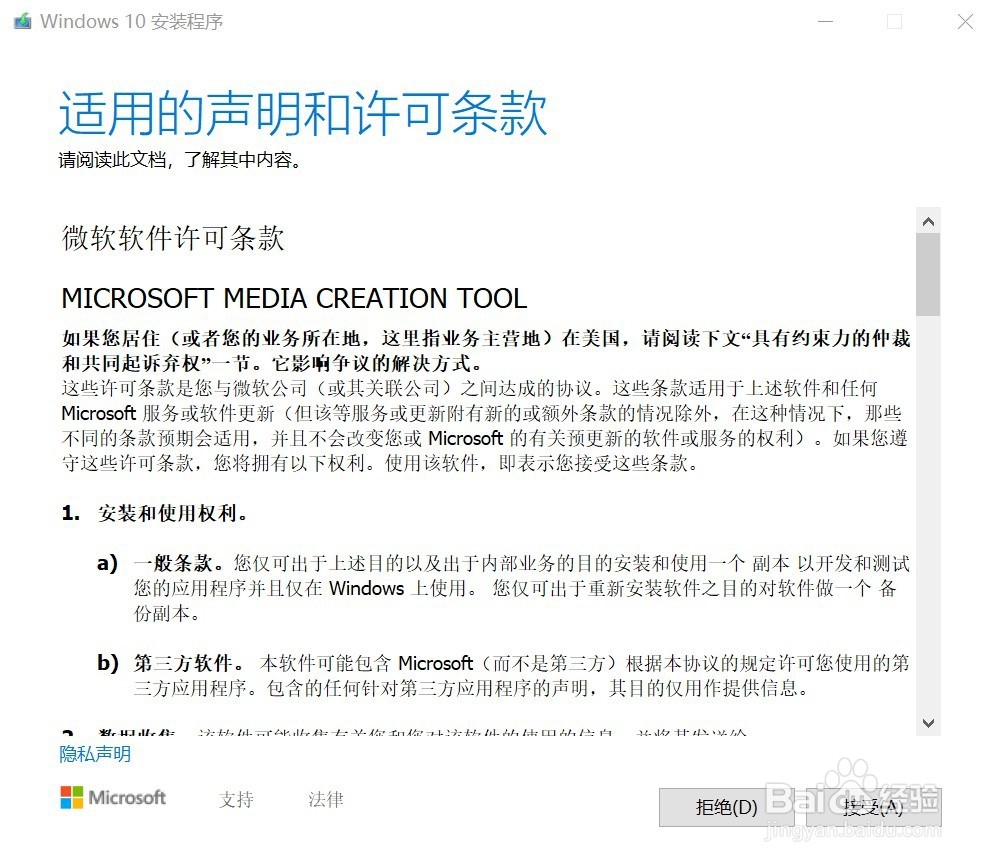Close the Windows 10 setup window
The width and height of the screenshot is (997, 864).
[964, 21]
